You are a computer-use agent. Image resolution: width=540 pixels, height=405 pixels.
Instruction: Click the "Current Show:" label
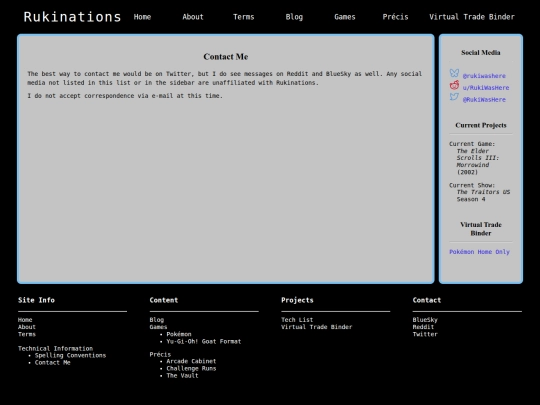pos(472,185)
